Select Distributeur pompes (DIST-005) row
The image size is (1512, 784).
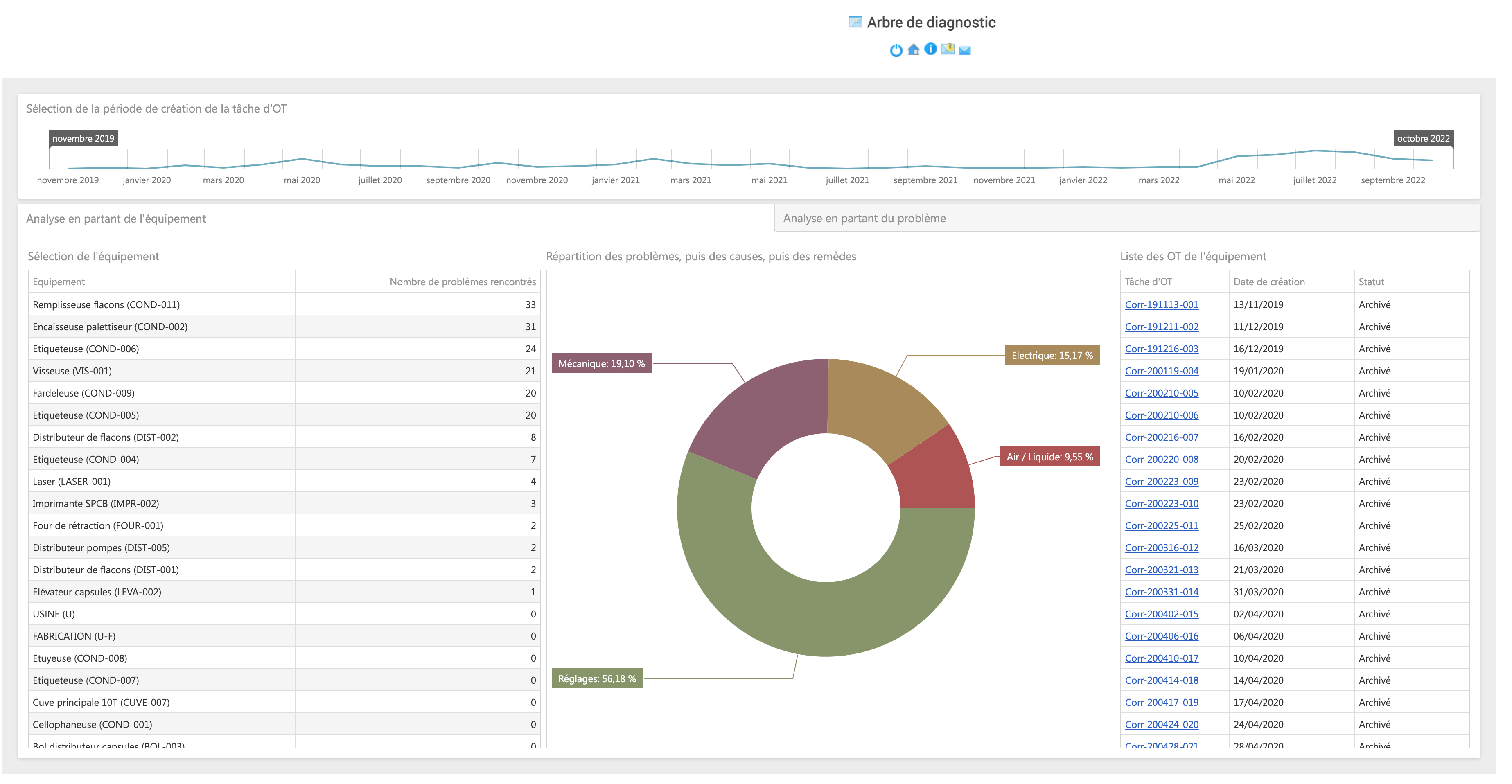pyautogui.click(x=284, y=548)
